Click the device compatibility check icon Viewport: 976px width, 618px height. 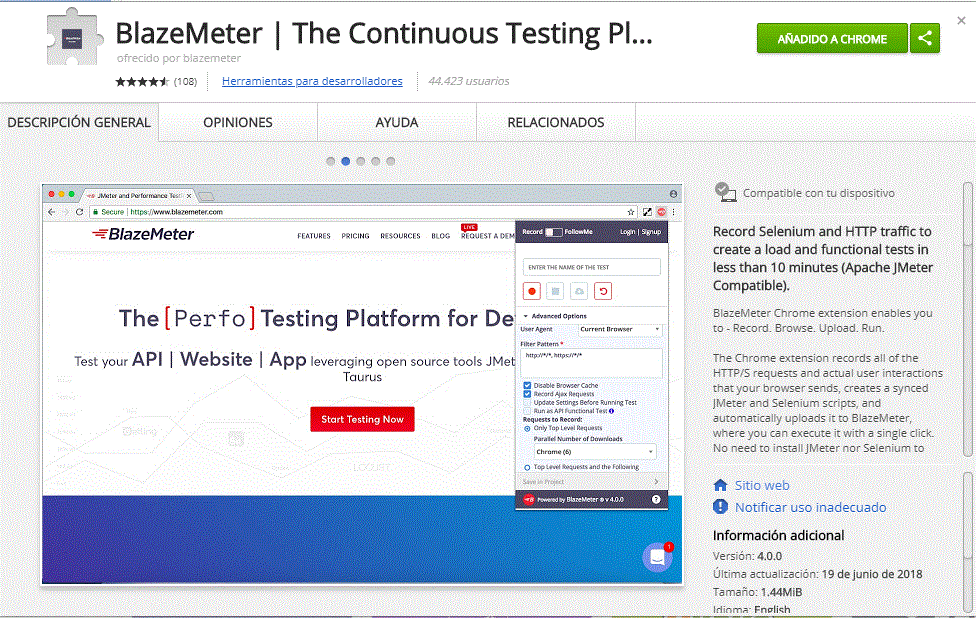[x=725, y=193]
